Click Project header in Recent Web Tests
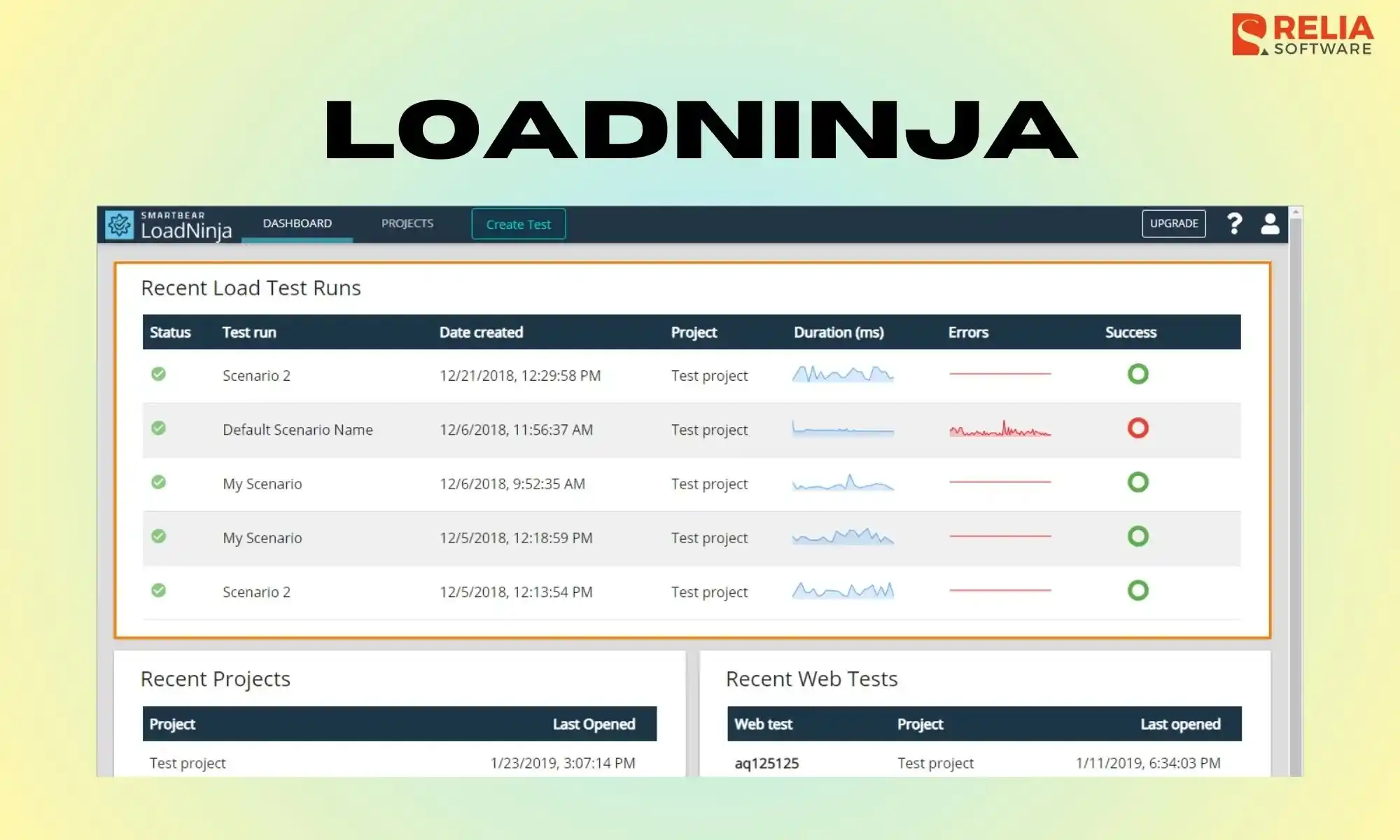The image size is (1400, 840). (920, 724)
